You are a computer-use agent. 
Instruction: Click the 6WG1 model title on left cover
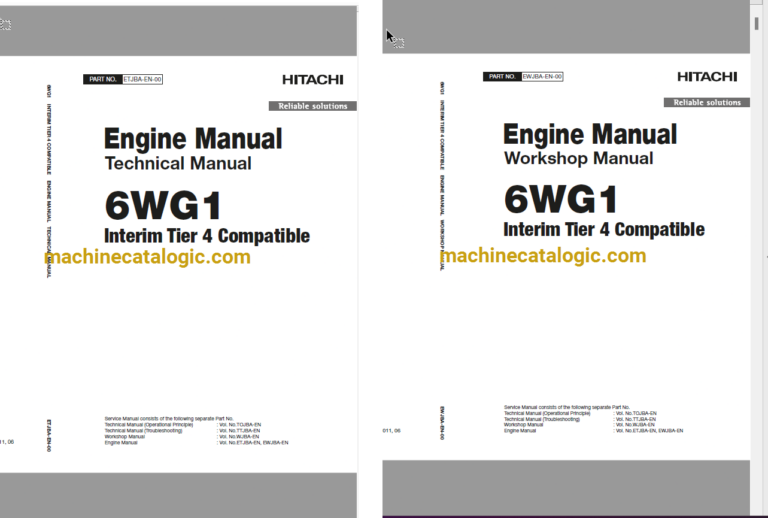(x=163, y=206)
